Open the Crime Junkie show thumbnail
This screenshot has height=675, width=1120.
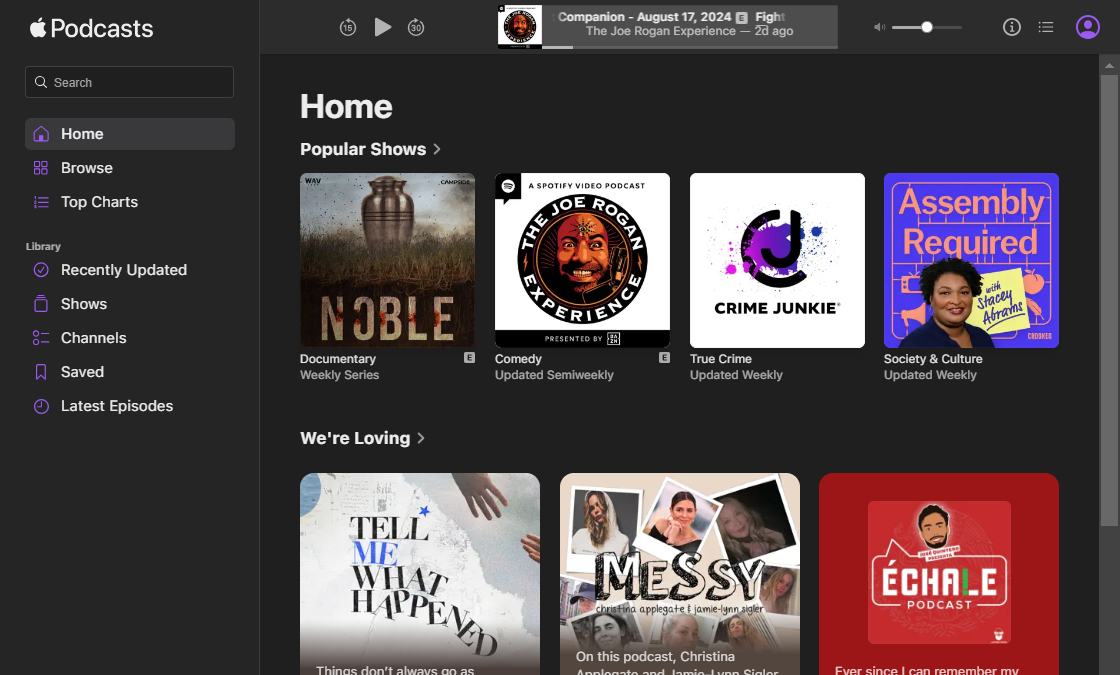[x=777, y=260]
